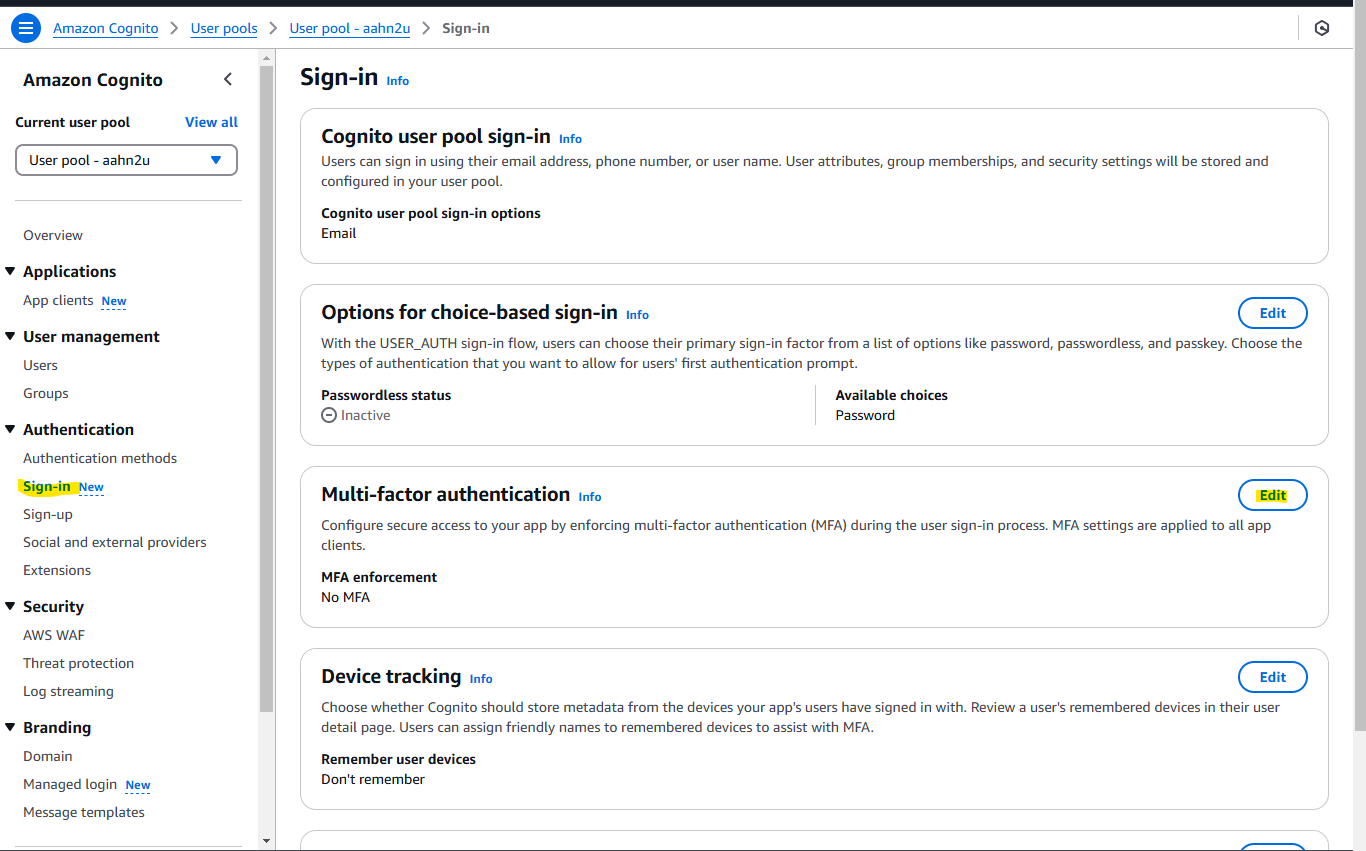Viewport: 1366px width, 851px height.
Task: Open Info for Cognito user pool sign-in
Action: click(570, 139)
